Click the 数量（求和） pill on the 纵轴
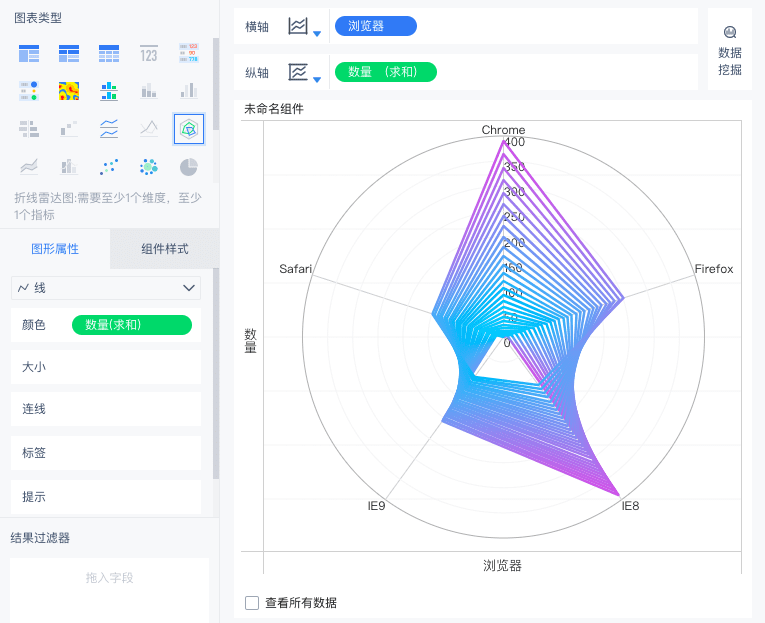This screenshot has height=623, width=765. click(x=385, y=72)
